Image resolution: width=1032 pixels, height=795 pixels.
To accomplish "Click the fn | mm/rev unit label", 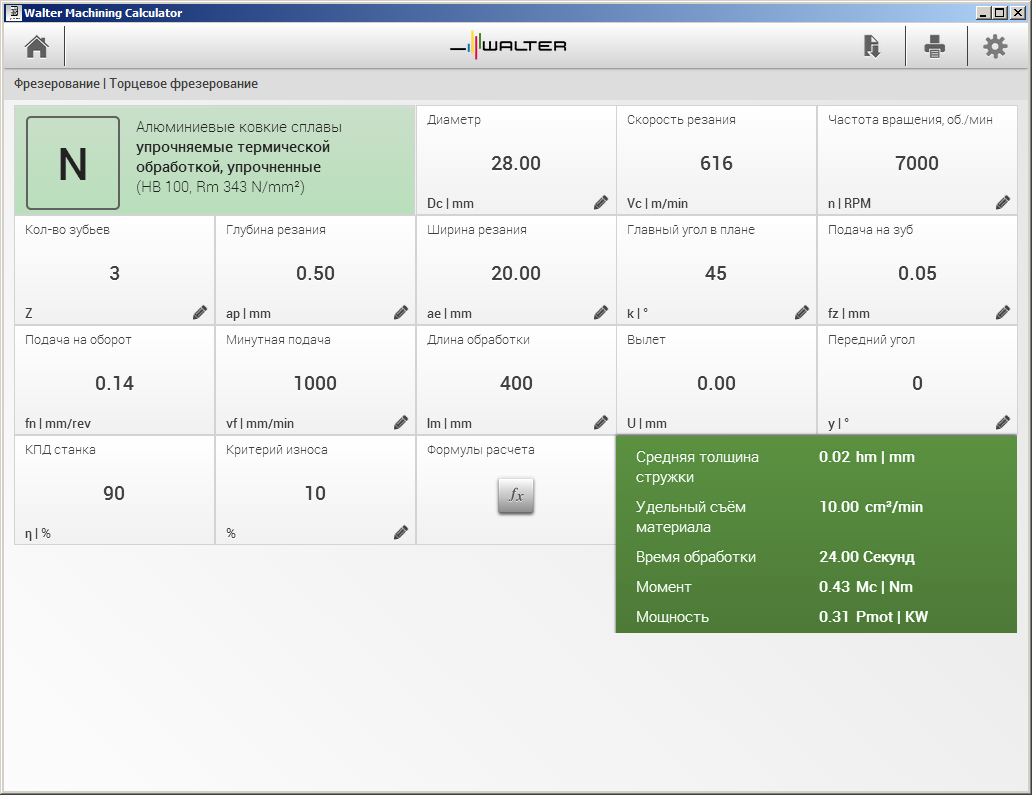I will coord(58,423).
